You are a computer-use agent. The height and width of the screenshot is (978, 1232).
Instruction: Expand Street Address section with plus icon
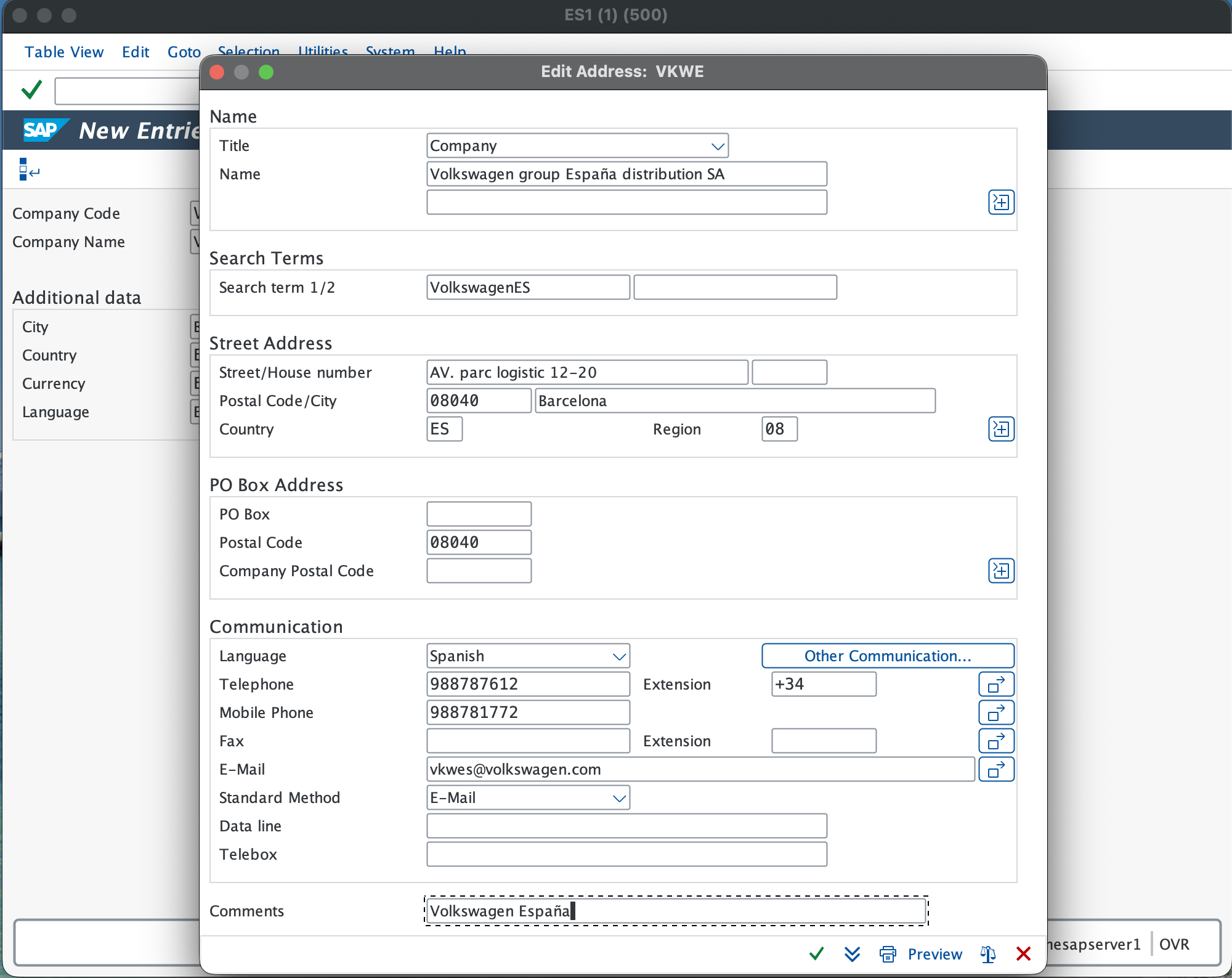[x=1001, y=429]
